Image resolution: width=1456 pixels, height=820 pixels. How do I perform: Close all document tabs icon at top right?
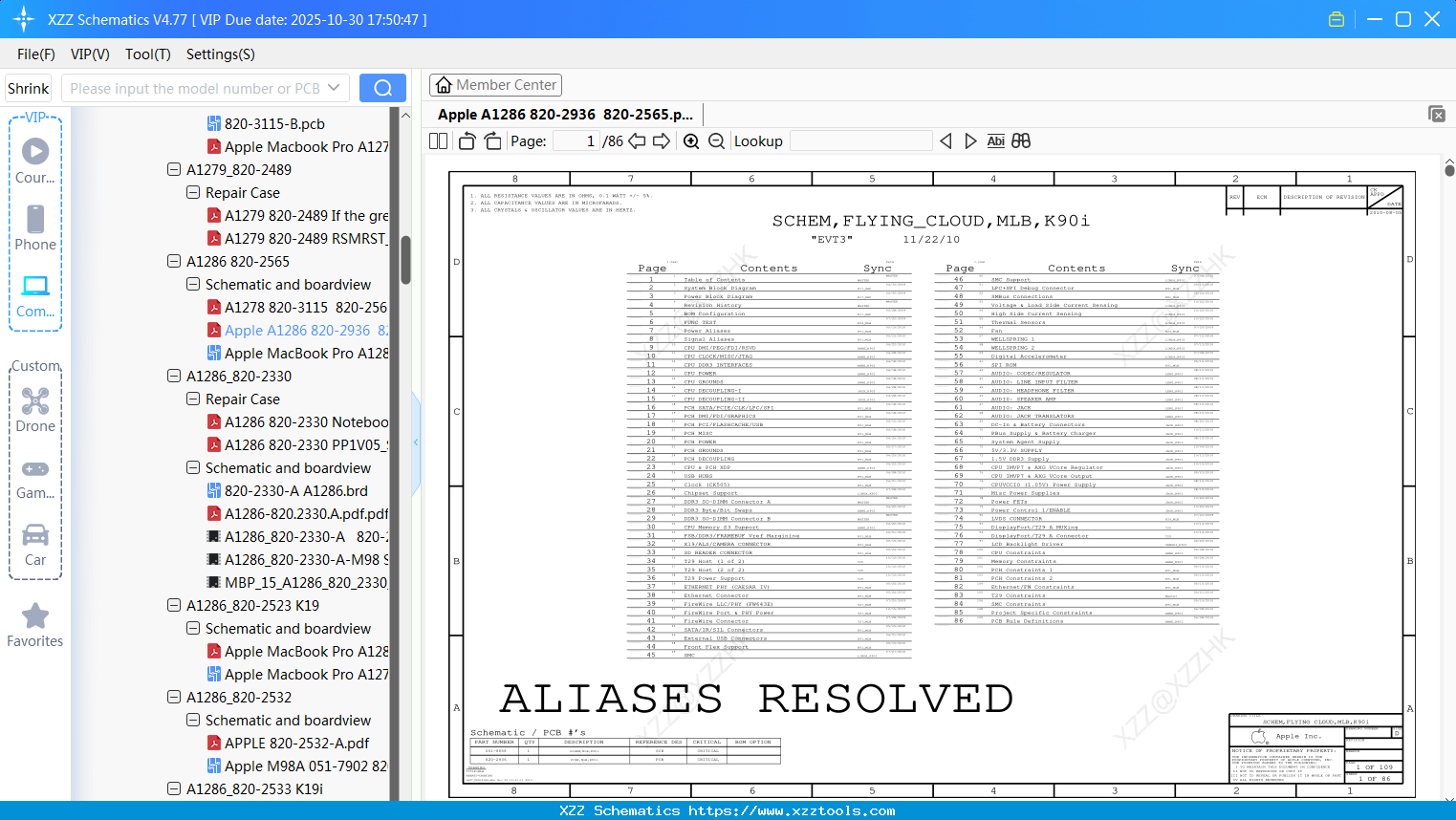1437,114
